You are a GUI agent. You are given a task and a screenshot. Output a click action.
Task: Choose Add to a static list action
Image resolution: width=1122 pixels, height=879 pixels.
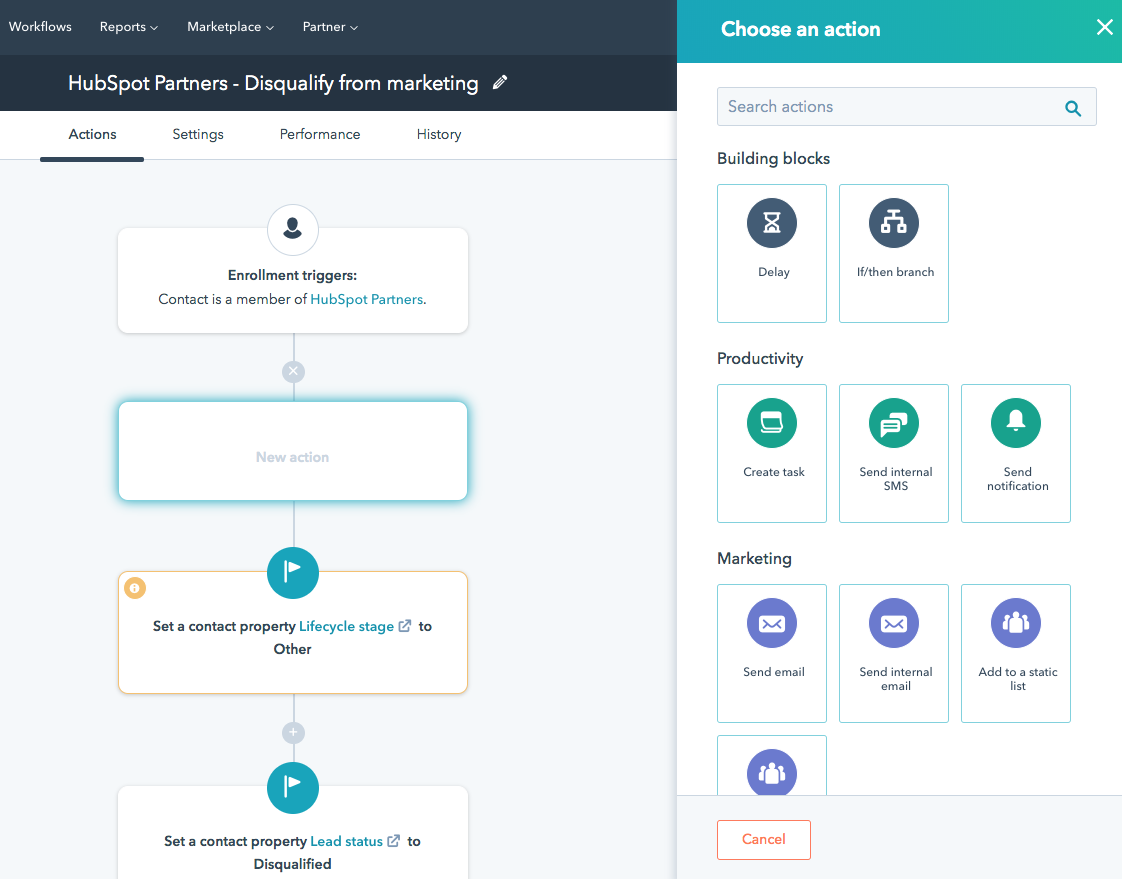(1015, 654)
